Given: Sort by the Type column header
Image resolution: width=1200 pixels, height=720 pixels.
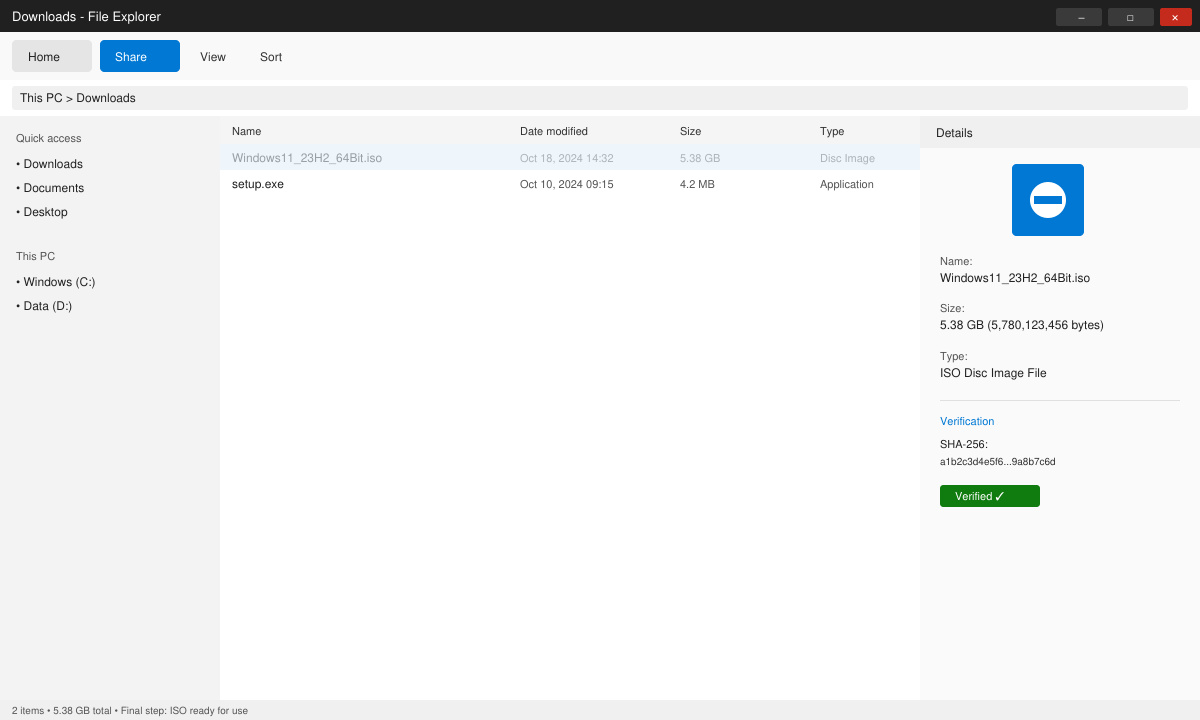Looking at the screenshot, I should 832,131.
